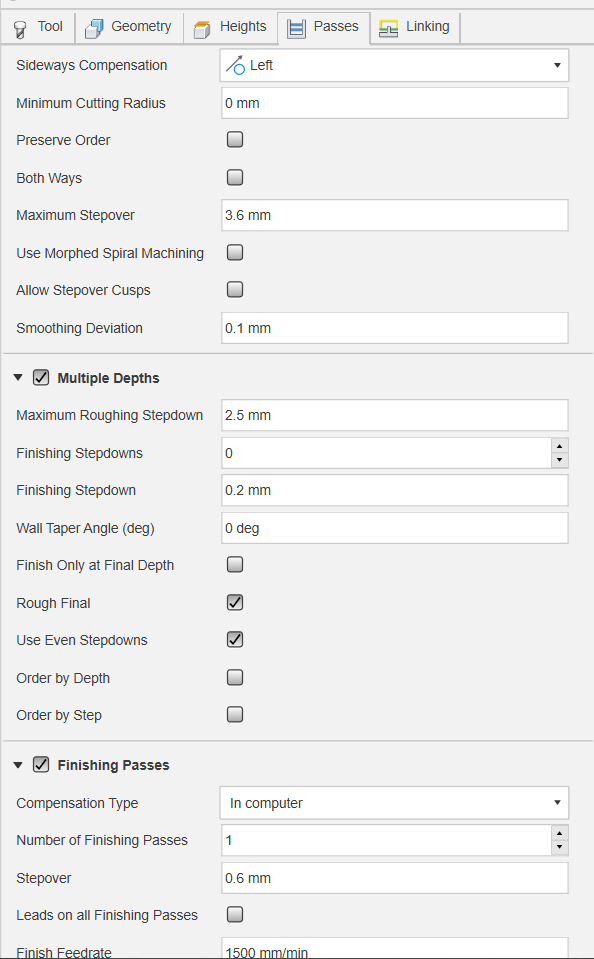Collapse the Finishing Passes section
The image size is (594, 959).
[18, 765]
